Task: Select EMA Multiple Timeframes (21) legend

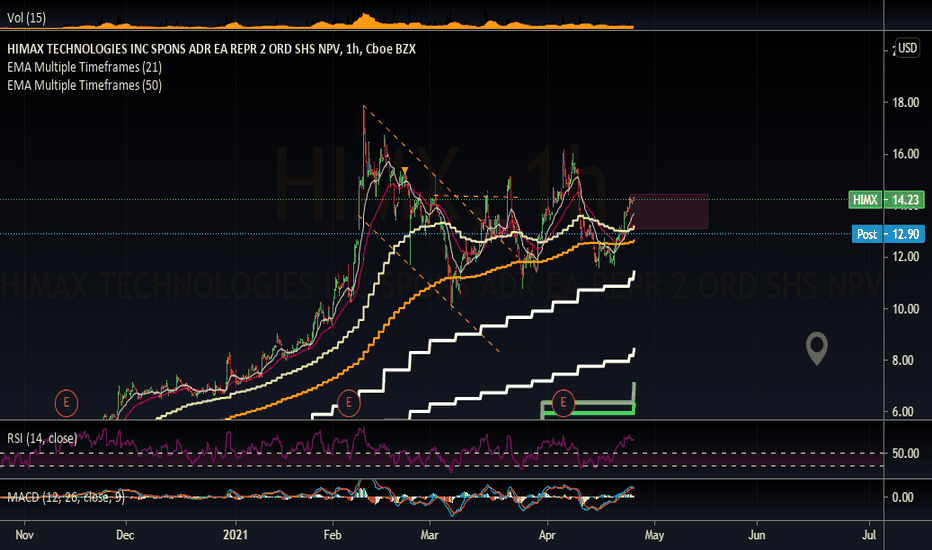Action: [84, 67]
